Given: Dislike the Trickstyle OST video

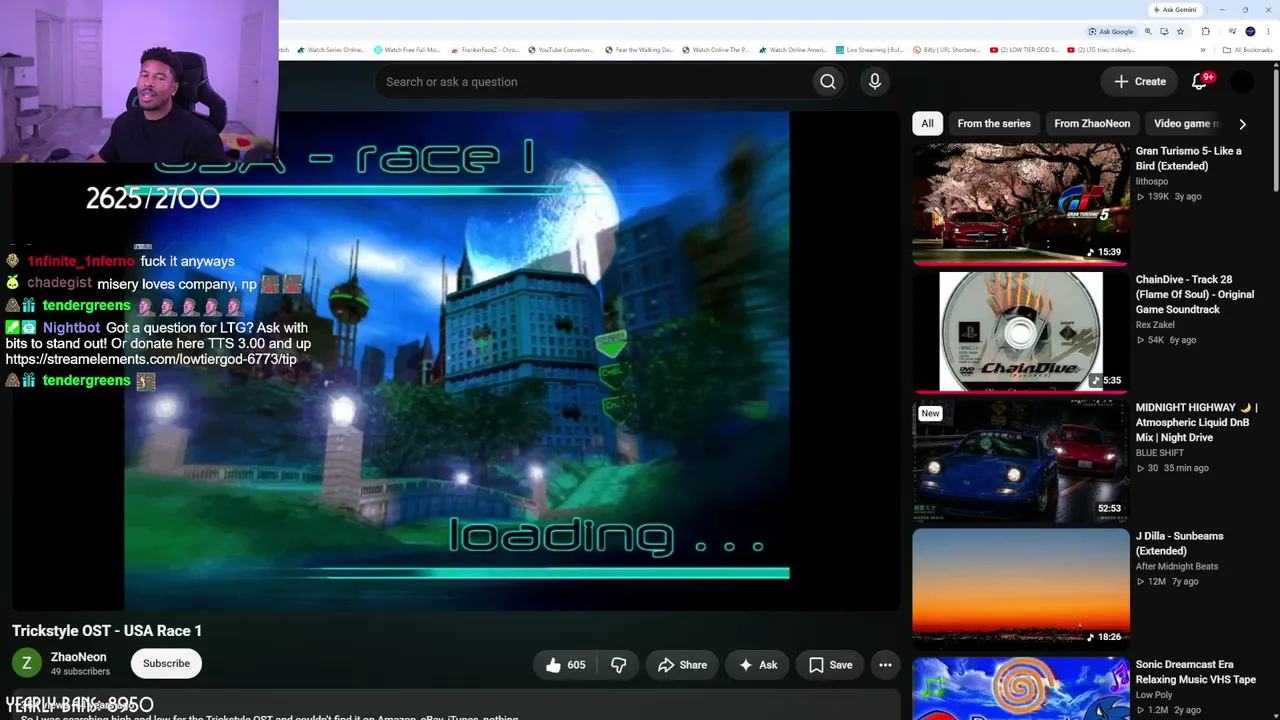Looking at the screenshot, I should coord(619,665).
